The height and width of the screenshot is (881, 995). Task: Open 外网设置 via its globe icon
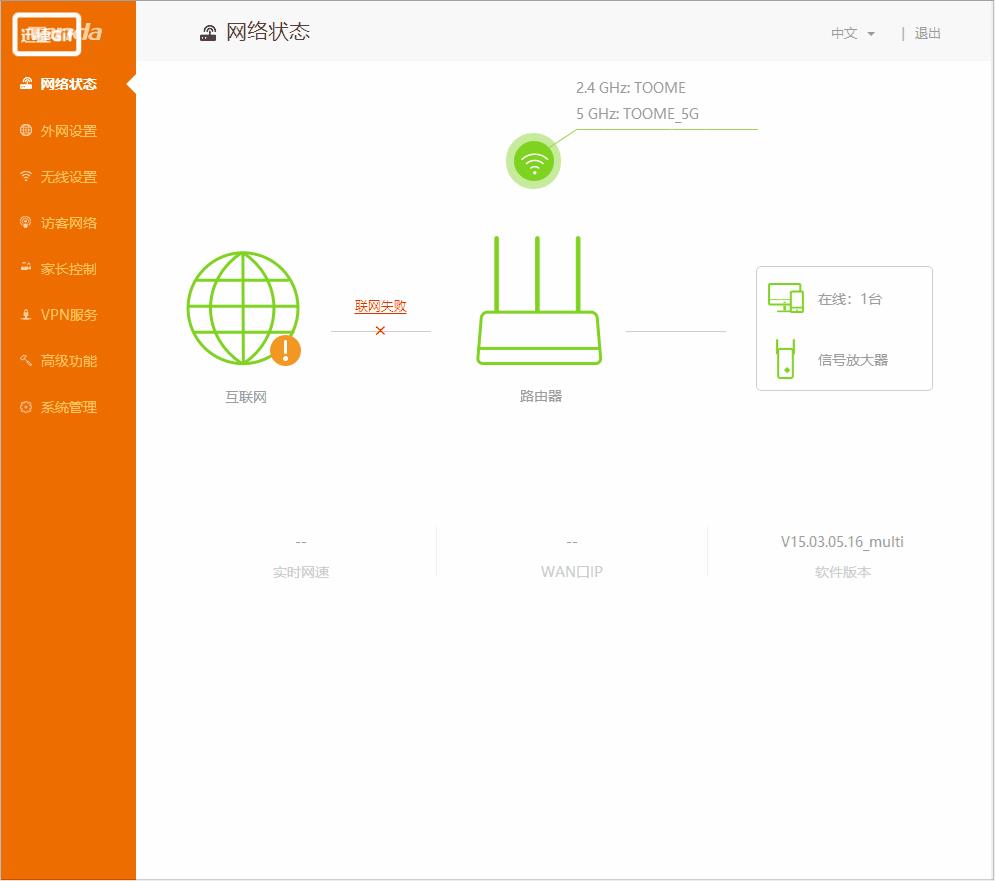[27, 130]
